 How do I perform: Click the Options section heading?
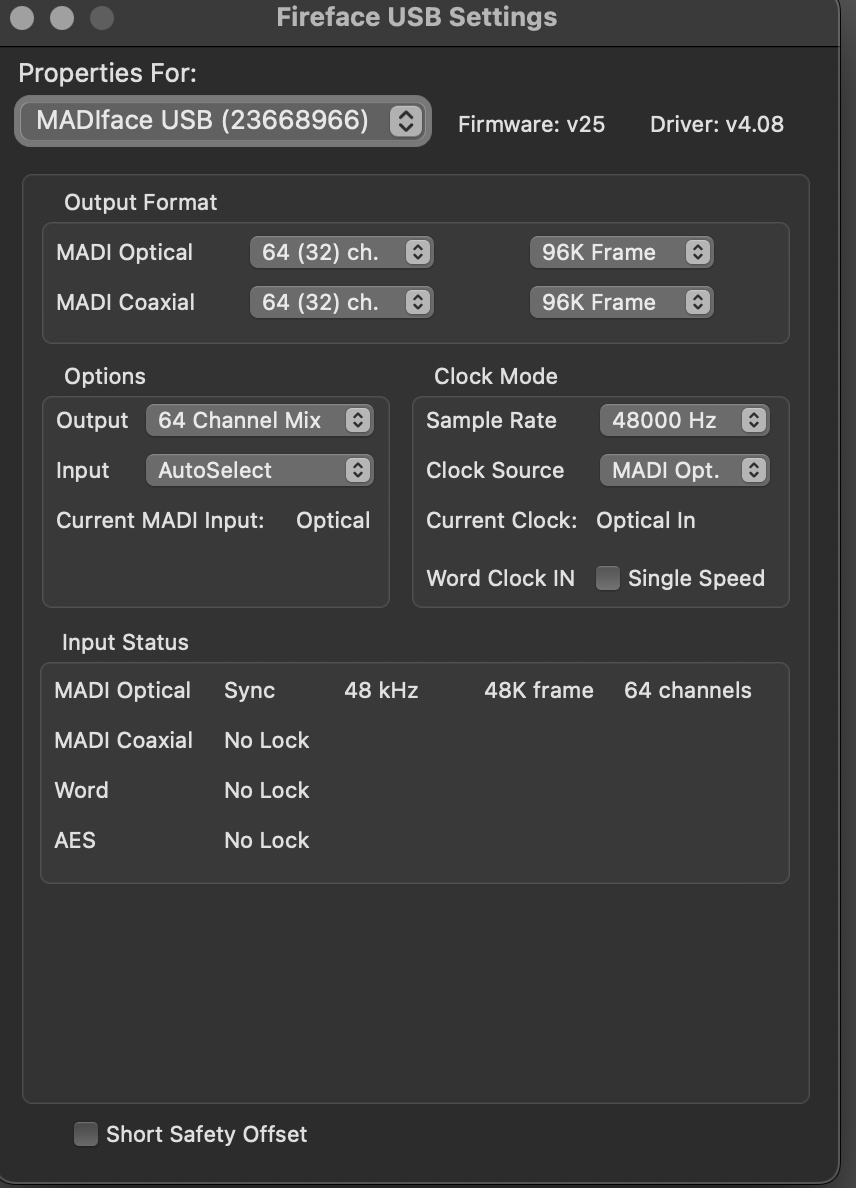105,377
